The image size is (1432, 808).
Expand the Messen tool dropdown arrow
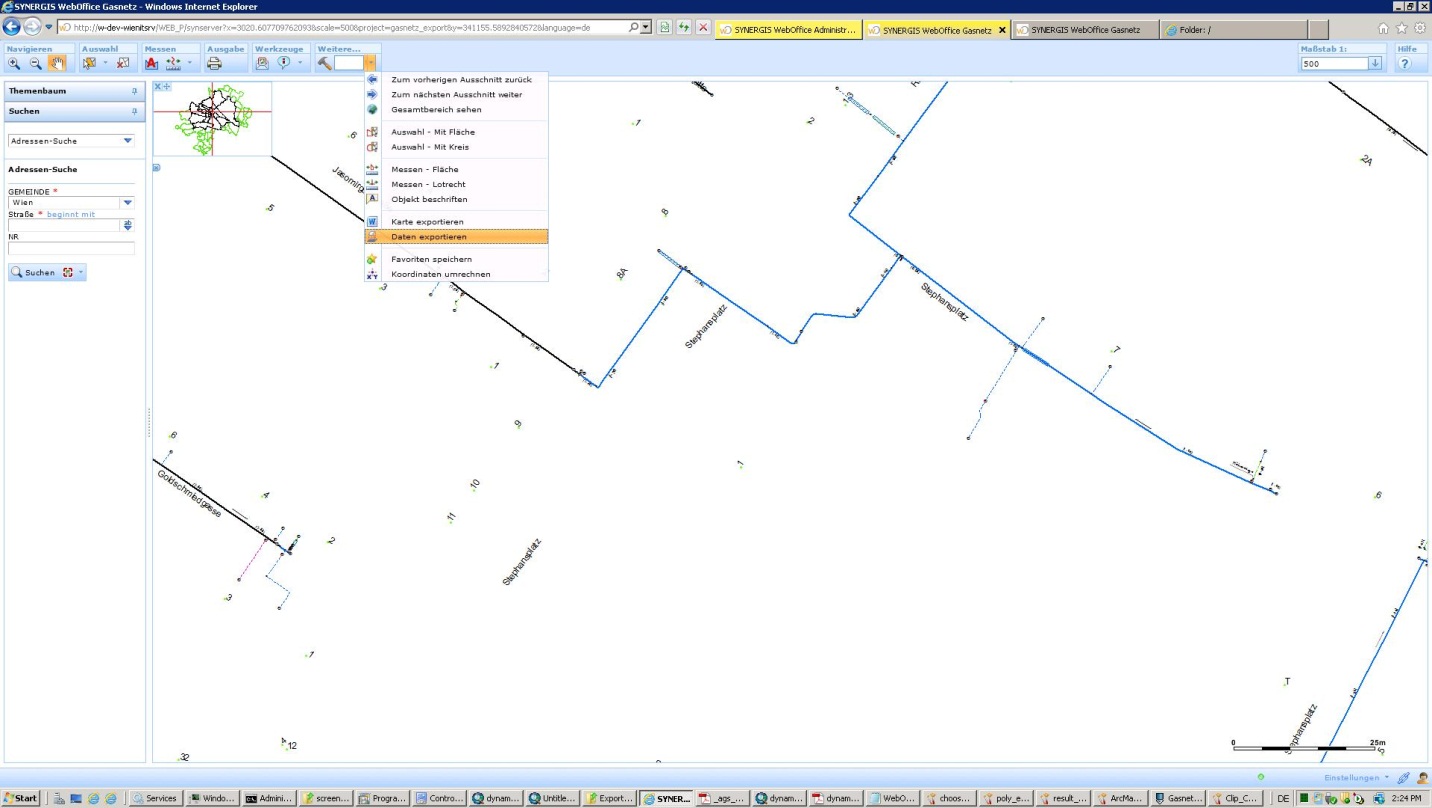tap(192, 63)
